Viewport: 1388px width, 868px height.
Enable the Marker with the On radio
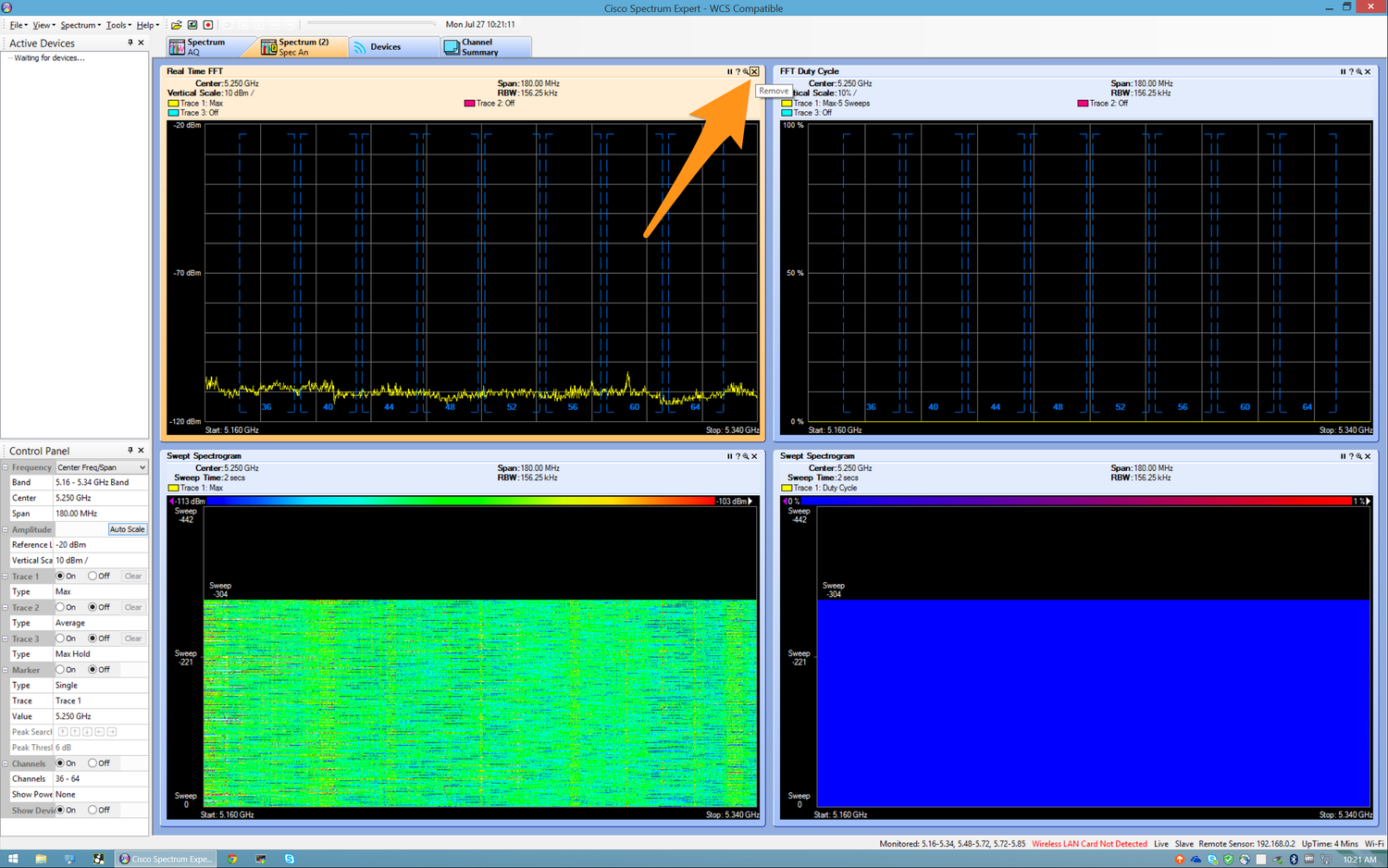click(x=60, y=669)
